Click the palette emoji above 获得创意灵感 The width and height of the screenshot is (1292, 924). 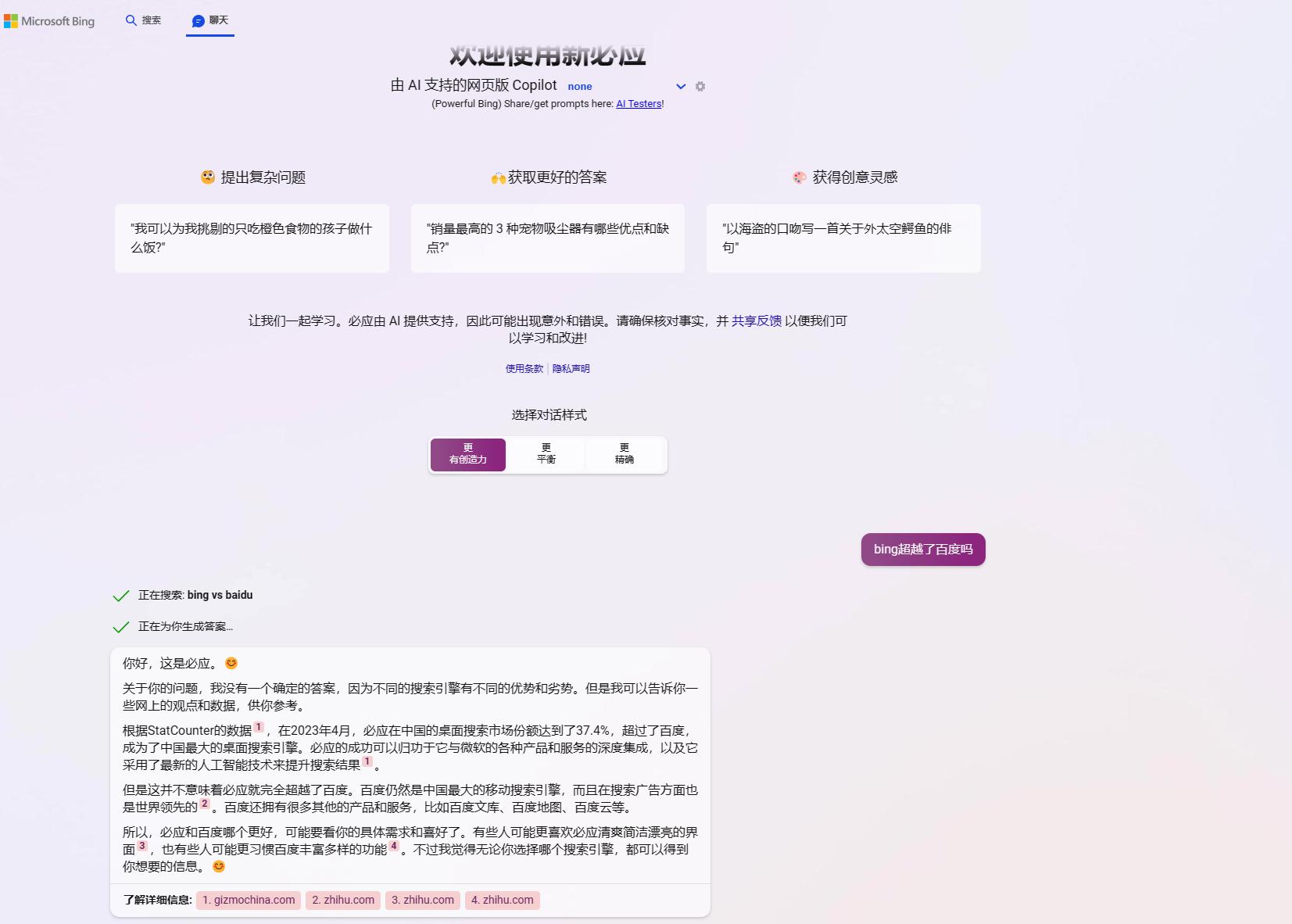(798, 177)
